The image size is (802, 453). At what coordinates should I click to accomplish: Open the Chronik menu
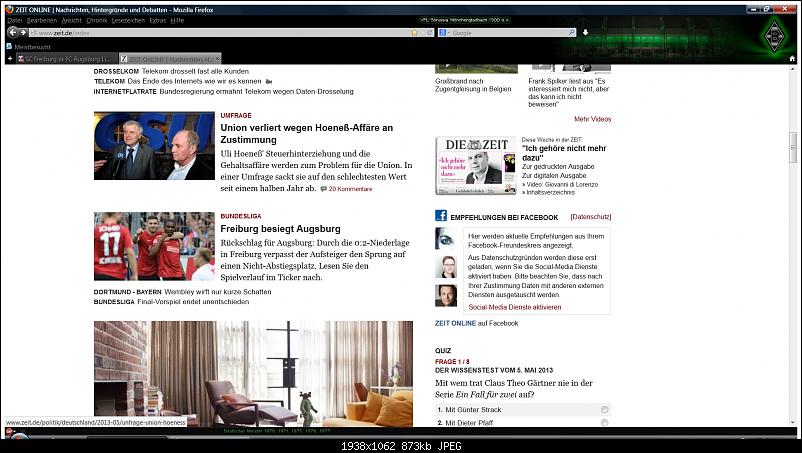click(x=97, y=20)
